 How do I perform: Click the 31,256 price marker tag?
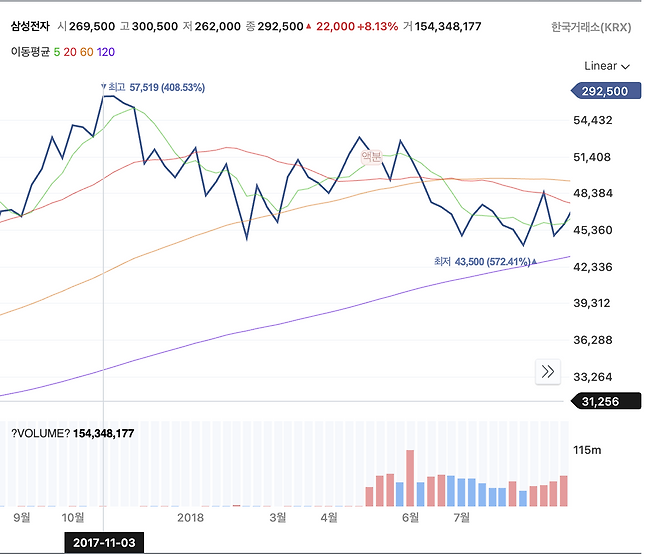point(606,401)
